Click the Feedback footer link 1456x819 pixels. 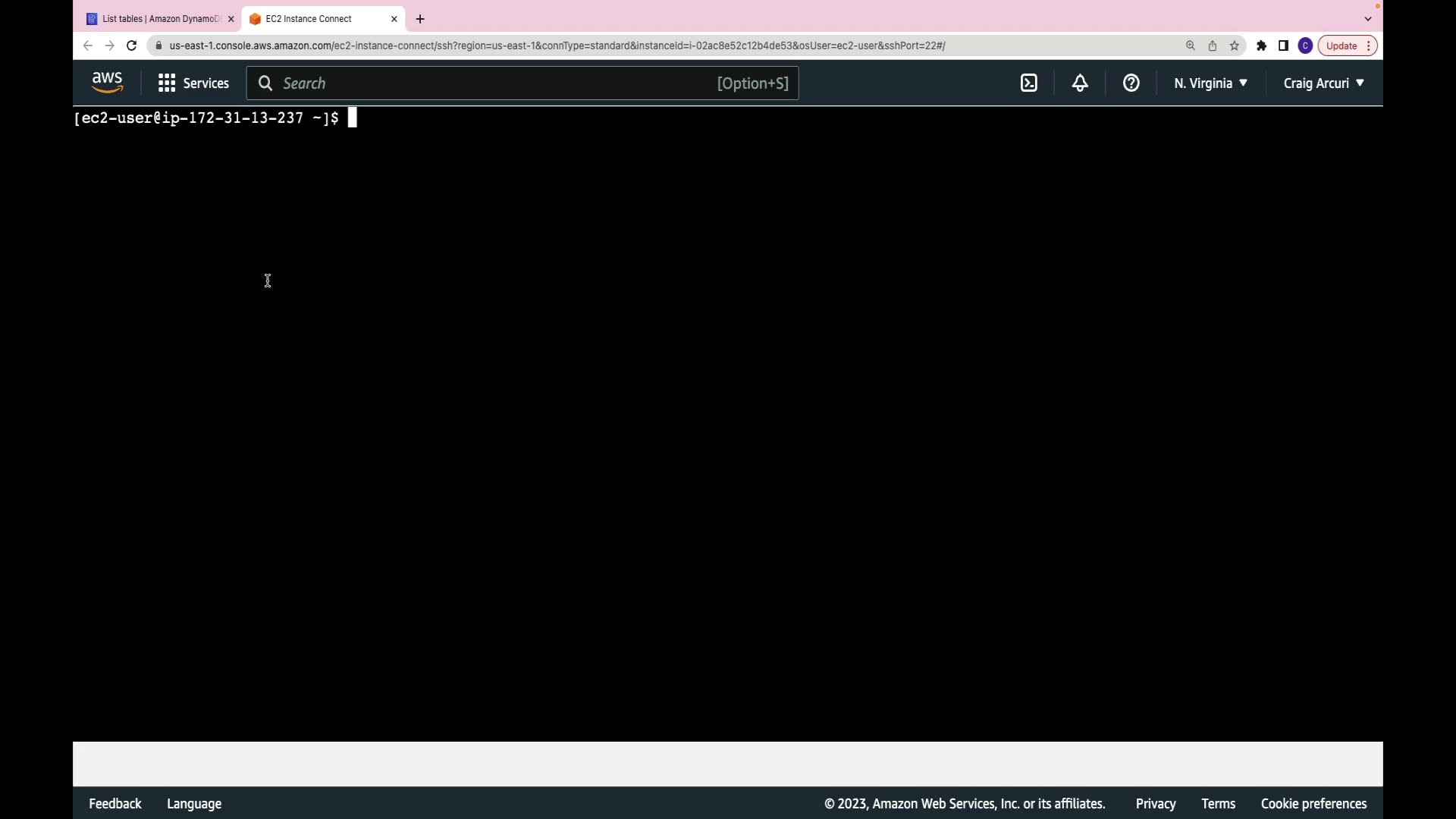[115, 804]
